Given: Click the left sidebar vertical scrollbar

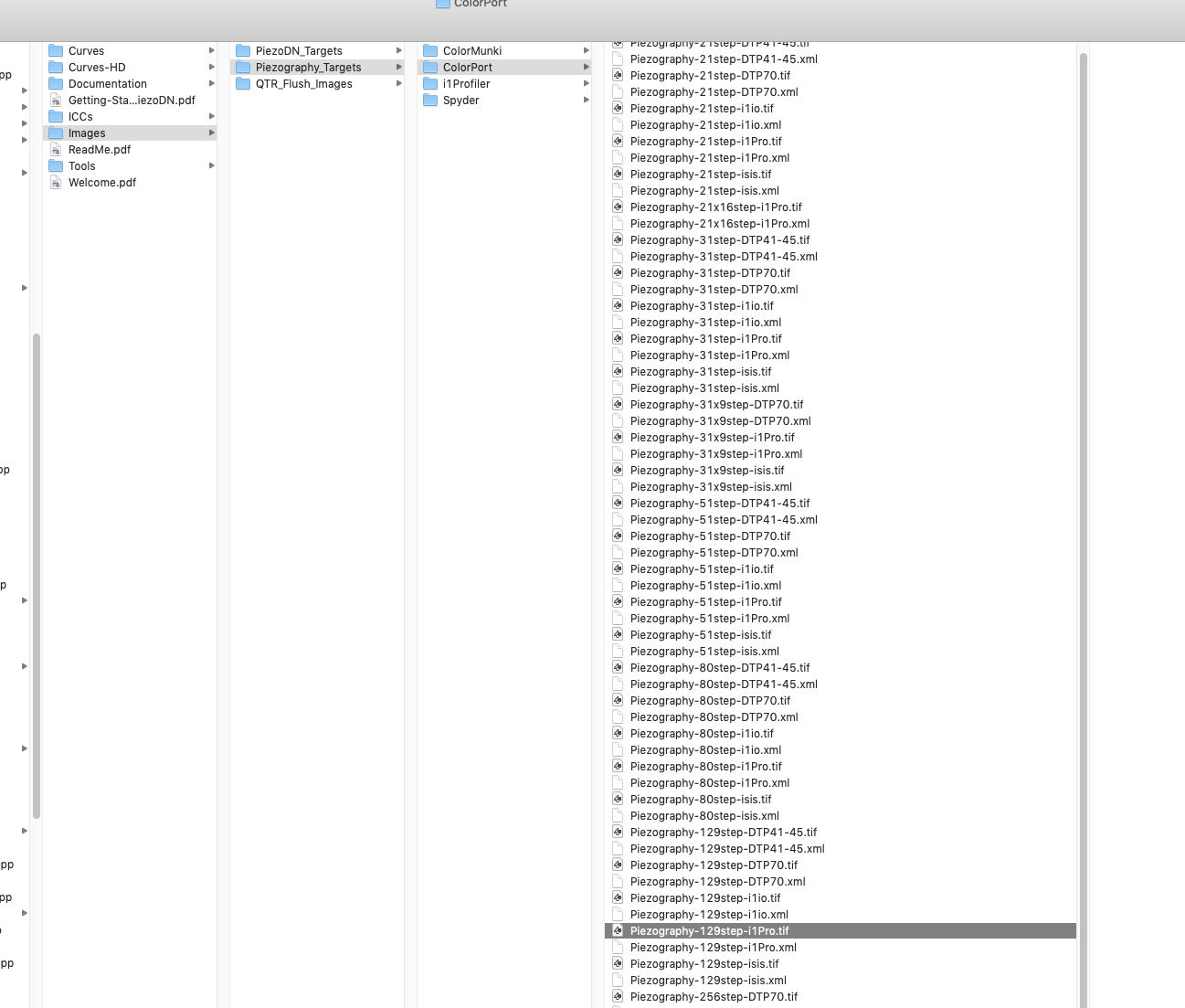Looking at the screenshot, I should point(37,576).
